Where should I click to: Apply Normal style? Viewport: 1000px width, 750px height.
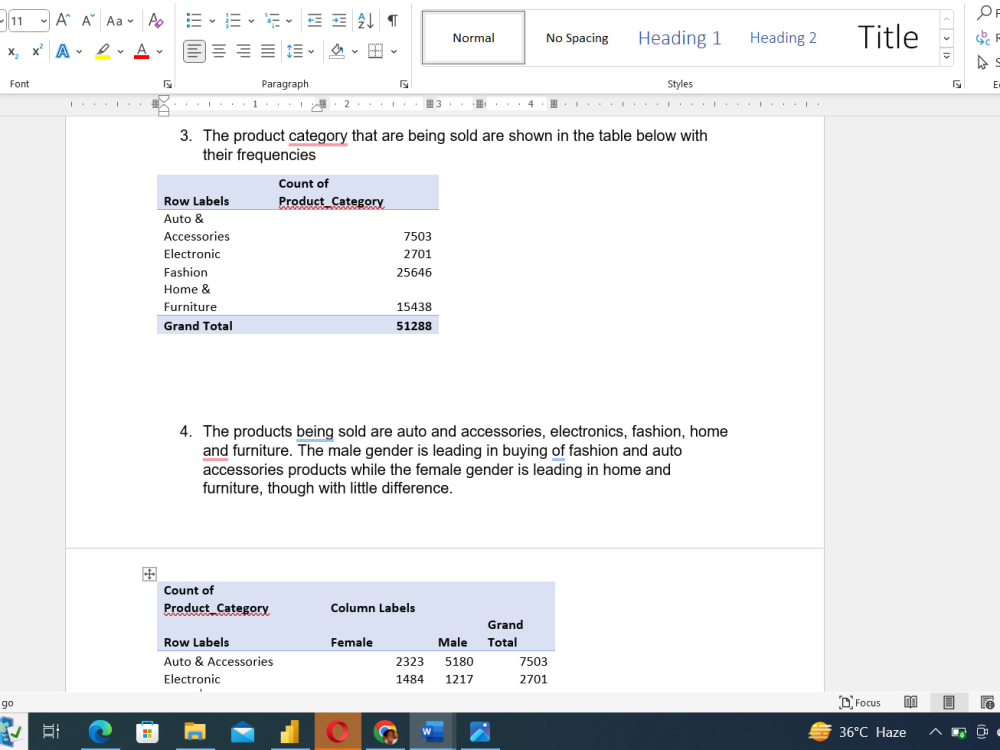(473, 38)
